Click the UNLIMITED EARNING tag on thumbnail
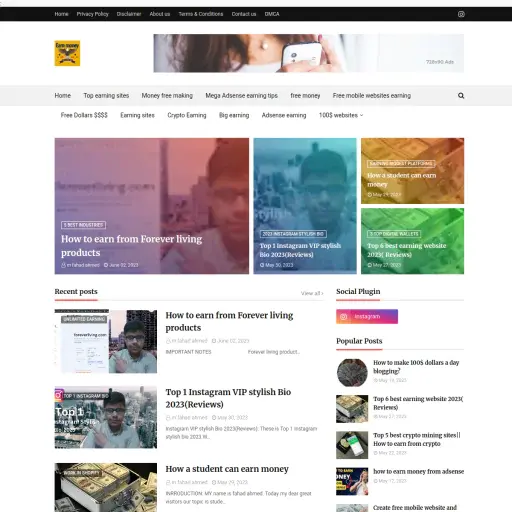The height and width of the screenshot is (512, 512). click(x=84, y=319)
